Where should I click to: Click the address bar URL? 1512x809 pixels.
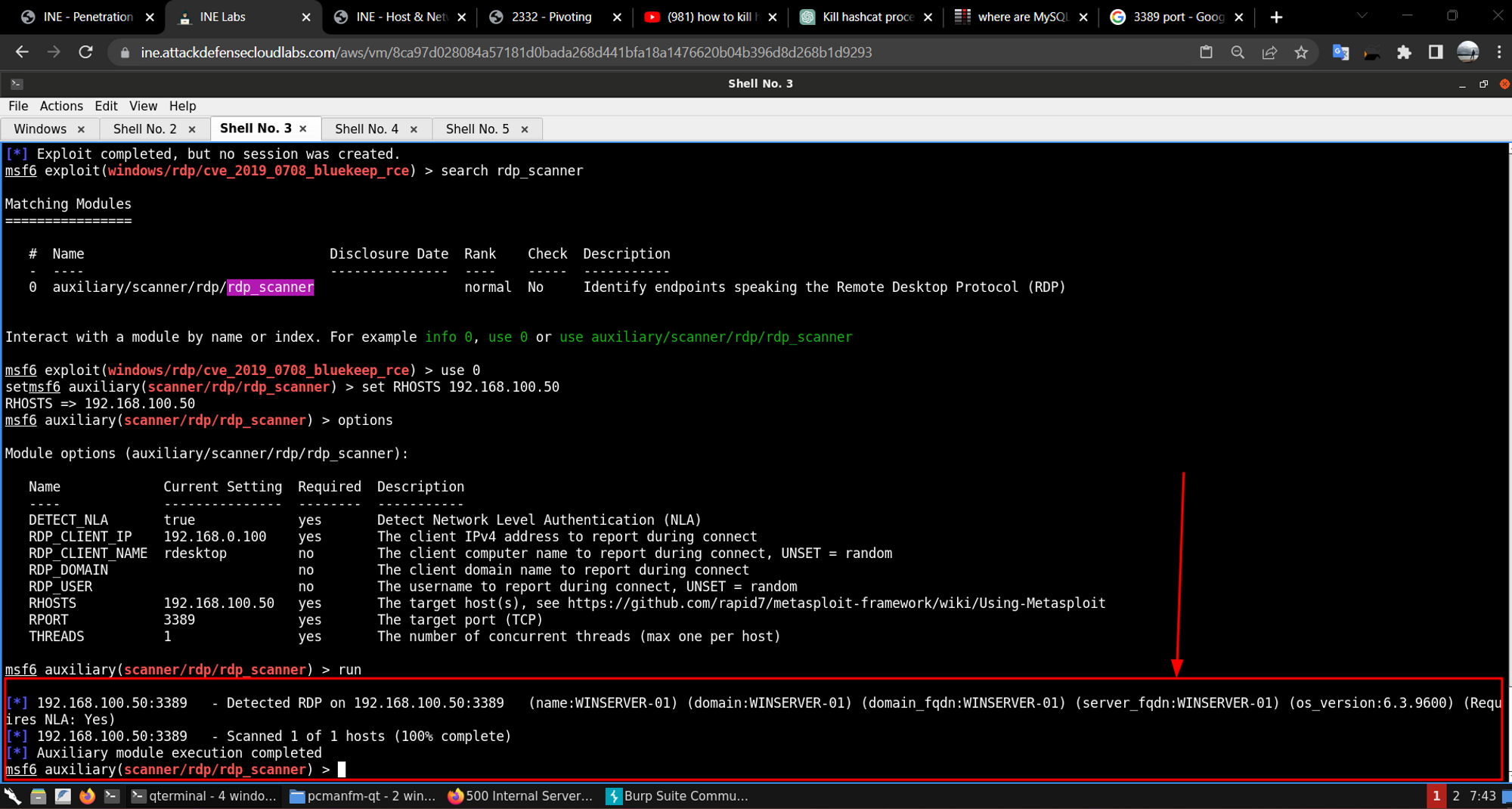coord(506,52)
